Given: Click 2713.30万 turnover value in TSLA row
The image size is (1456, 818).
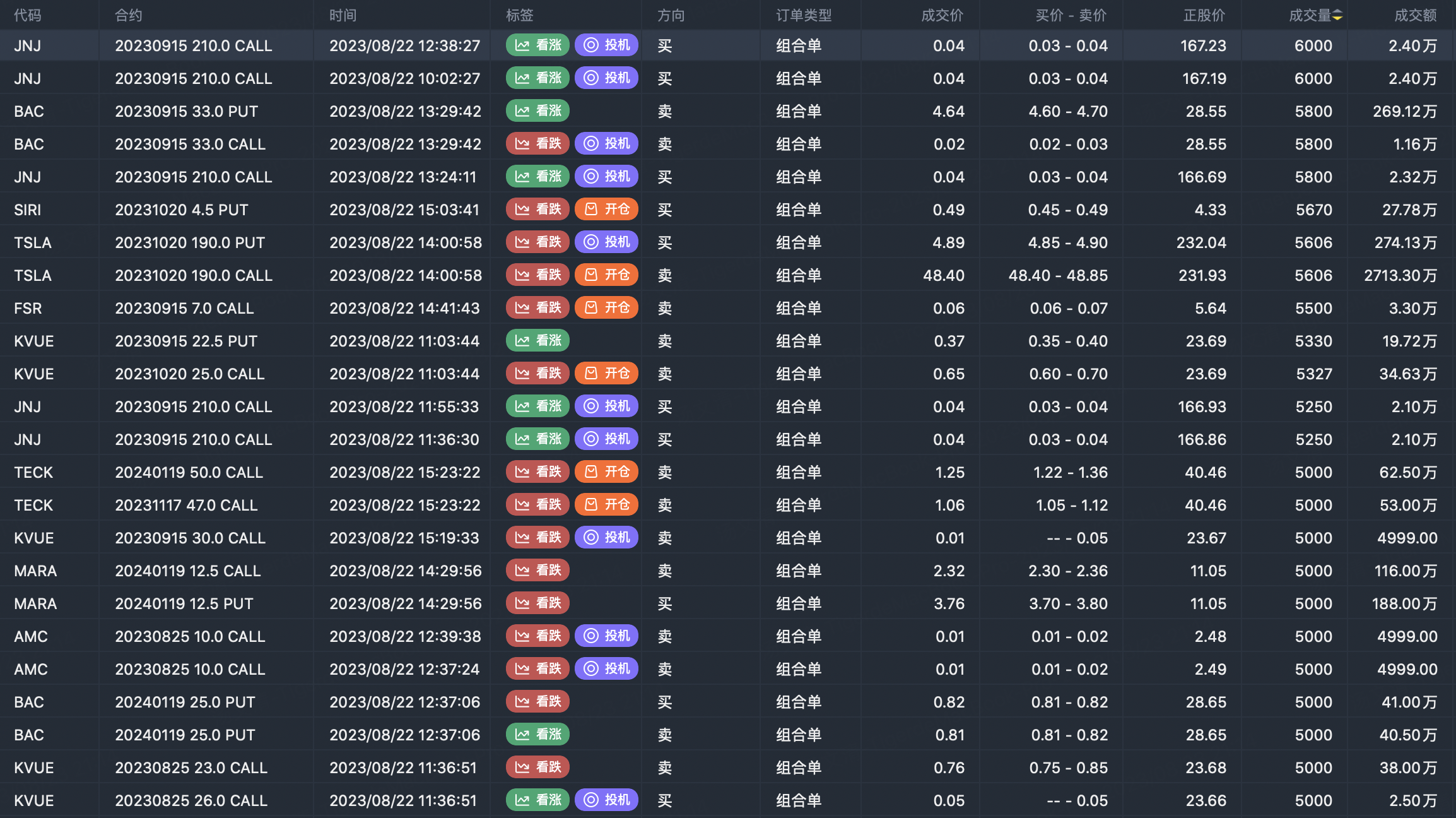Looking at the screenshot, I should pyautogui.click(x=1400, y=275).
